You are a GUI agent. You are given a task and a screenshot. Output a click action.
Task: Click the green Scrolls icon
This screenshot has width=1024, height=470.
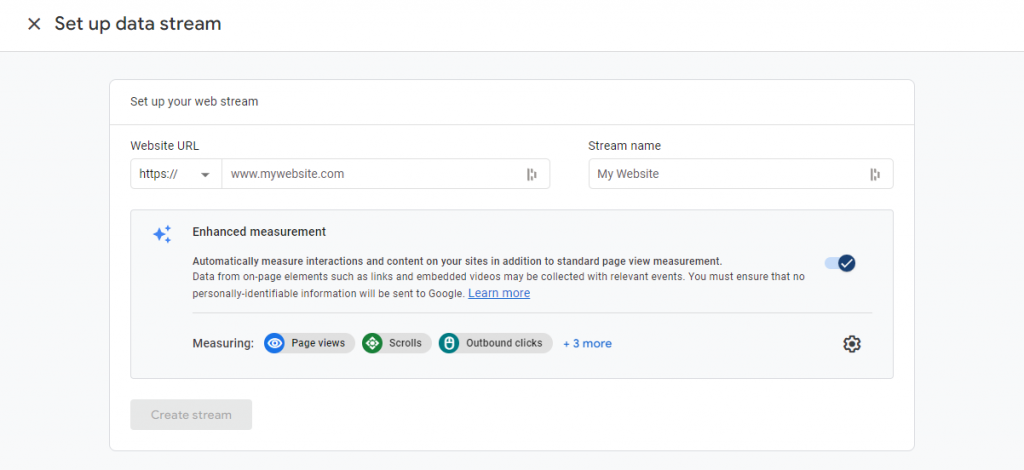point(372,343)
